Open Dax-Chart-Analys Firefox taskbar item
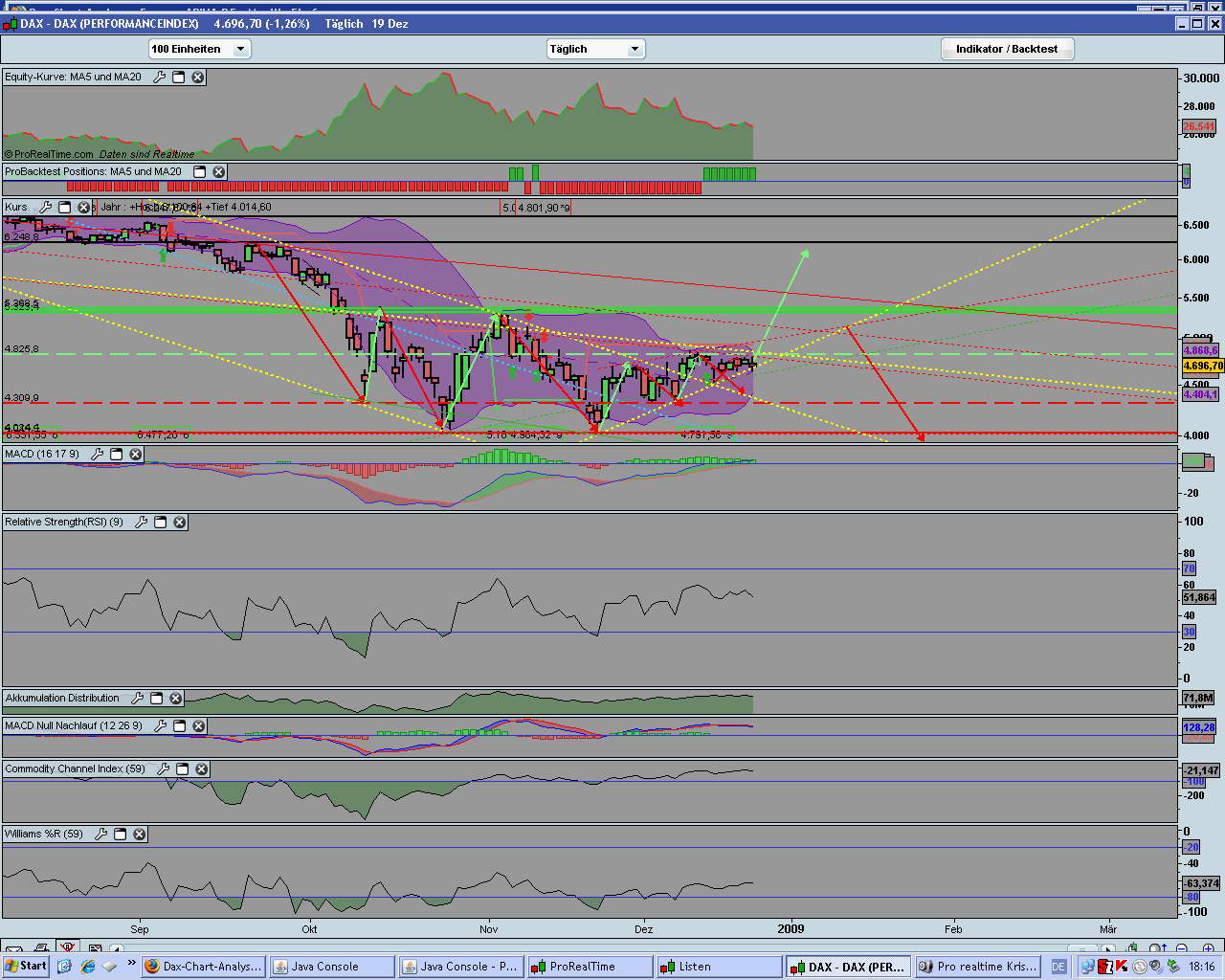The height and width of the screenshot is (980, 1225). tap(203, 967)
